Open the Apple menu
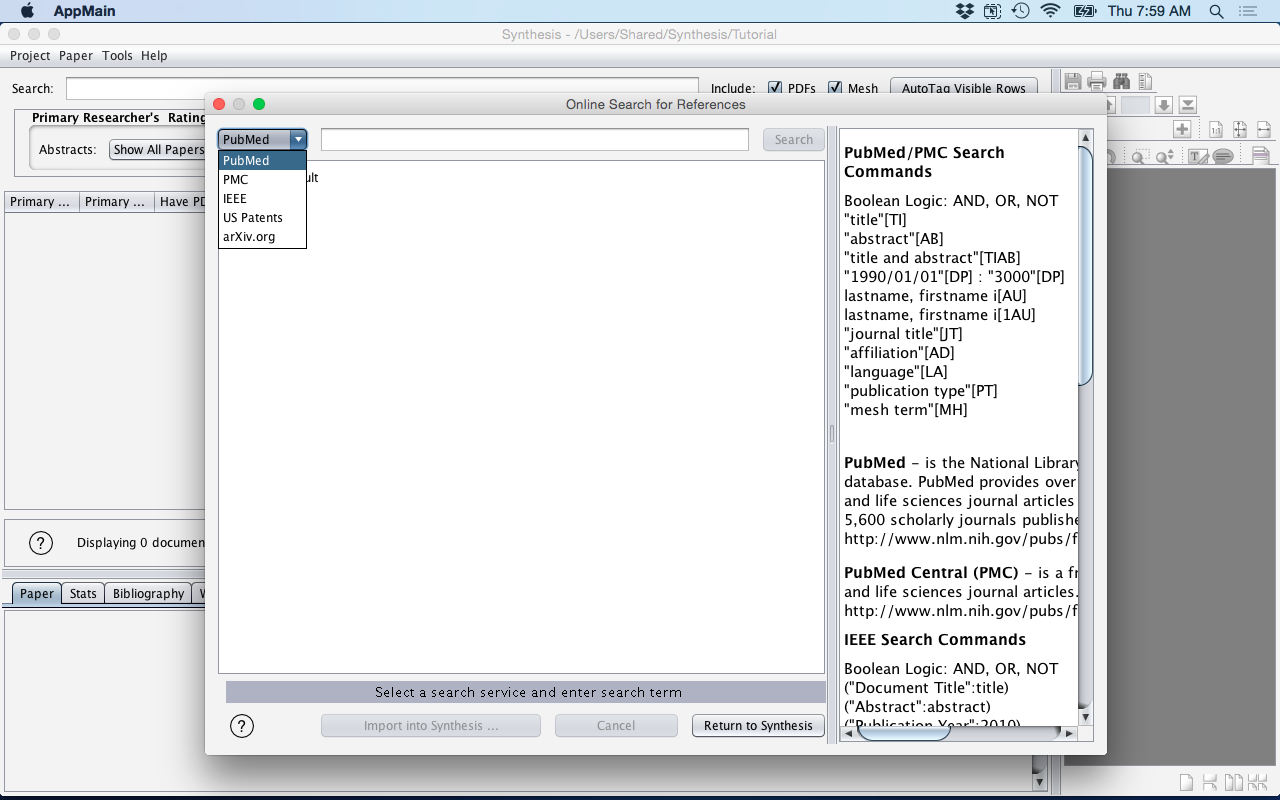The image size is (1280, 800). click(27, 11)
